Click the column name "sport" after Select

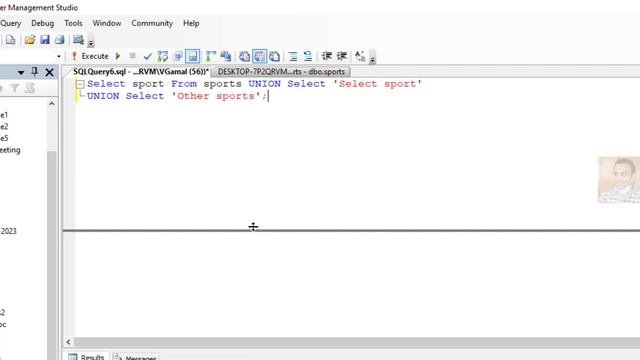148,84
